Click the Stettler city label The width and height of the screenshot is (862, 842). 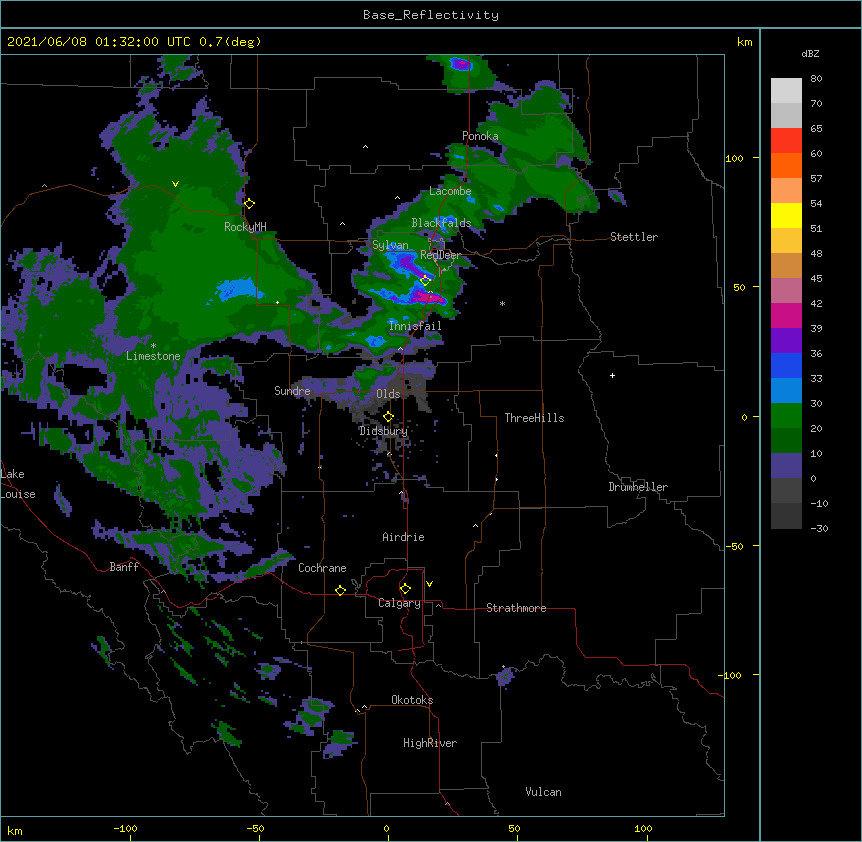[634, 237]
